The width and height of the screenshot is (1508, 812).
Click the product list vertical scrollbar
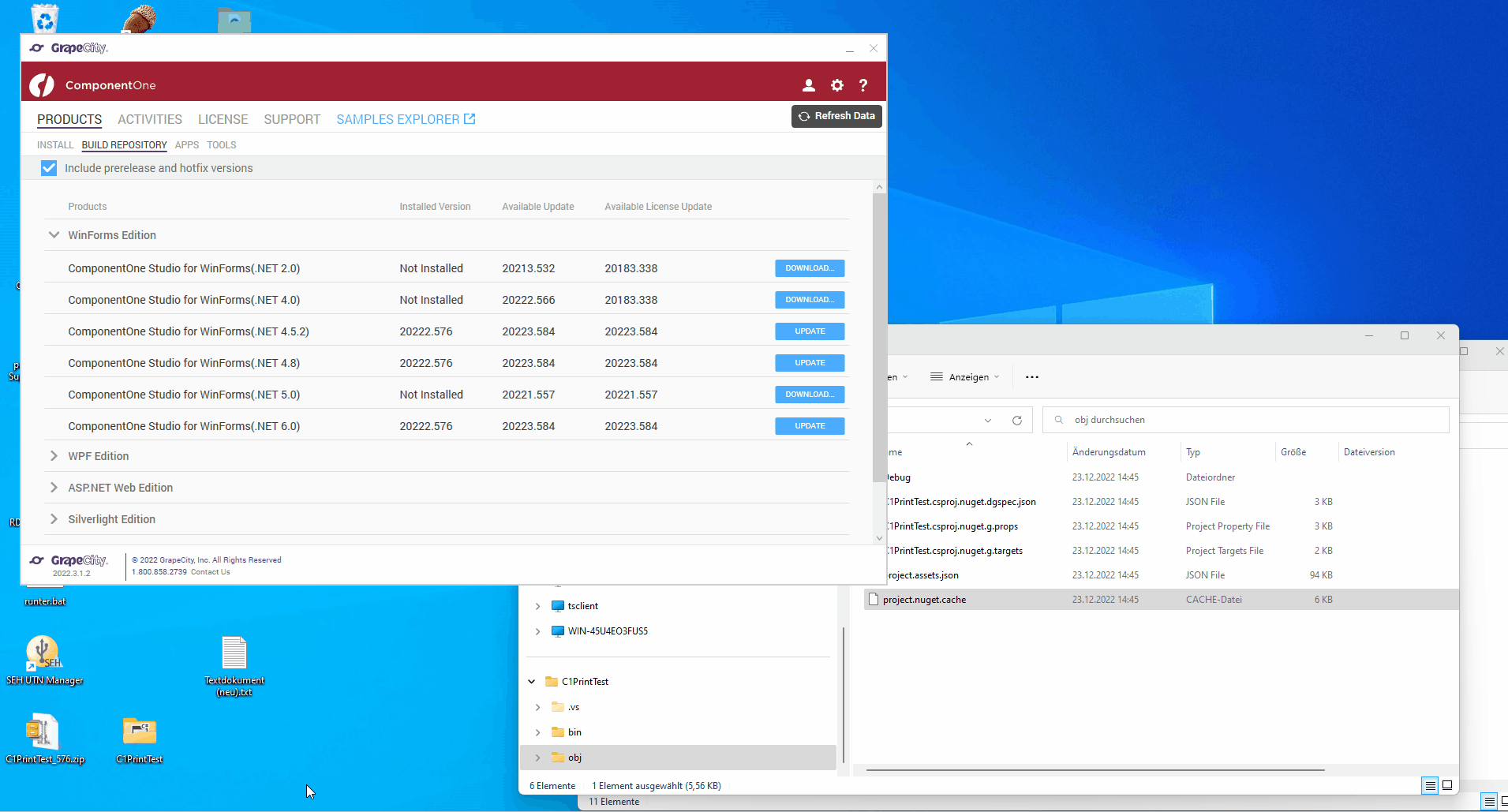879,337
